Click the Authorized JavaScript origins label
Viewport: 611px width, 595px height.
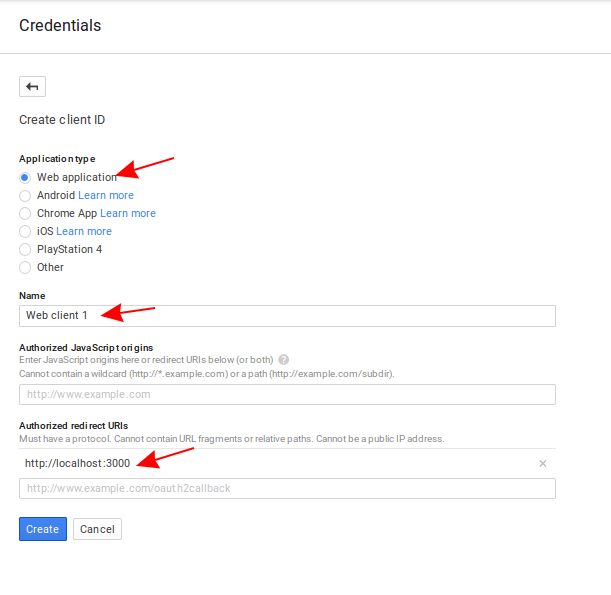(86, 348)
